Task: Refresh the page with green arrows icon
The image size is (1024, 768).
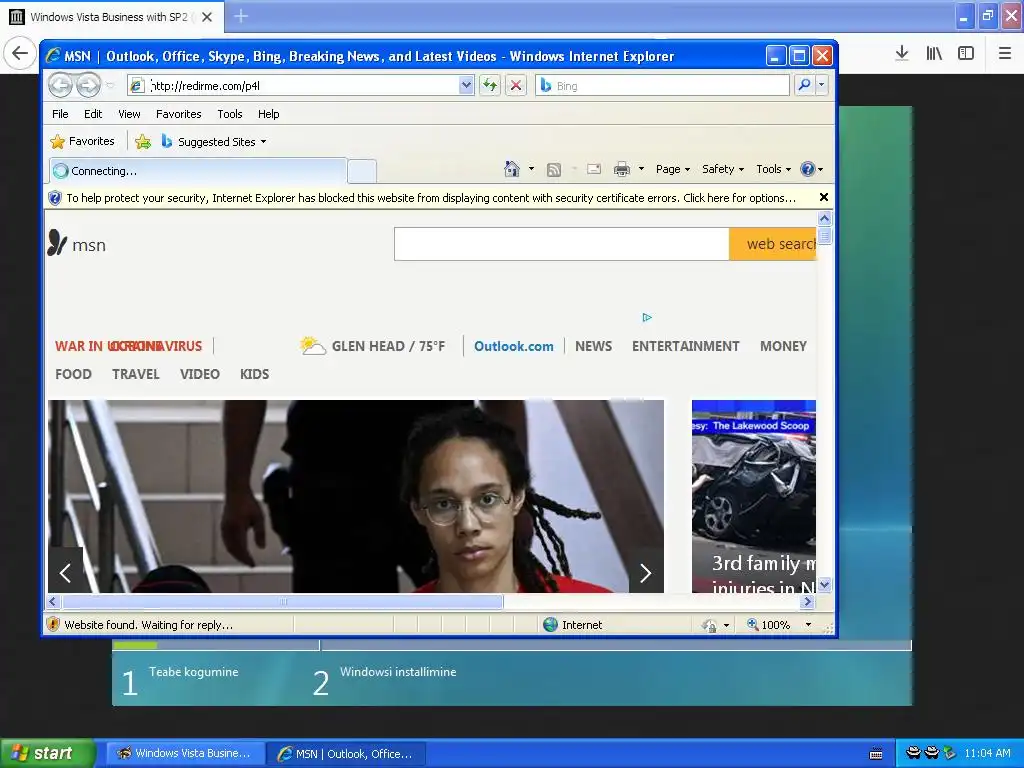Action: (490, 85)
